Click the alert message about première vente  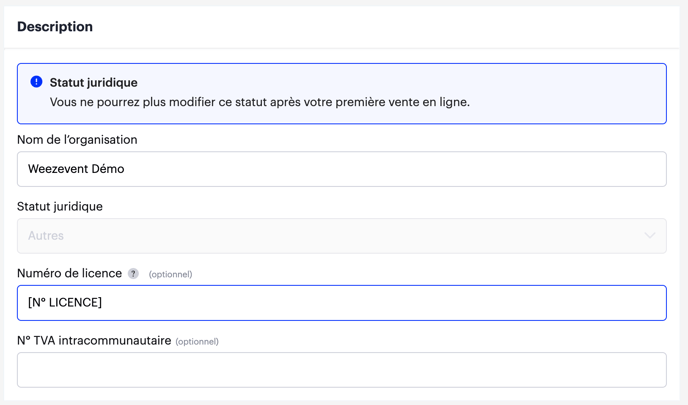pos(260,102)
